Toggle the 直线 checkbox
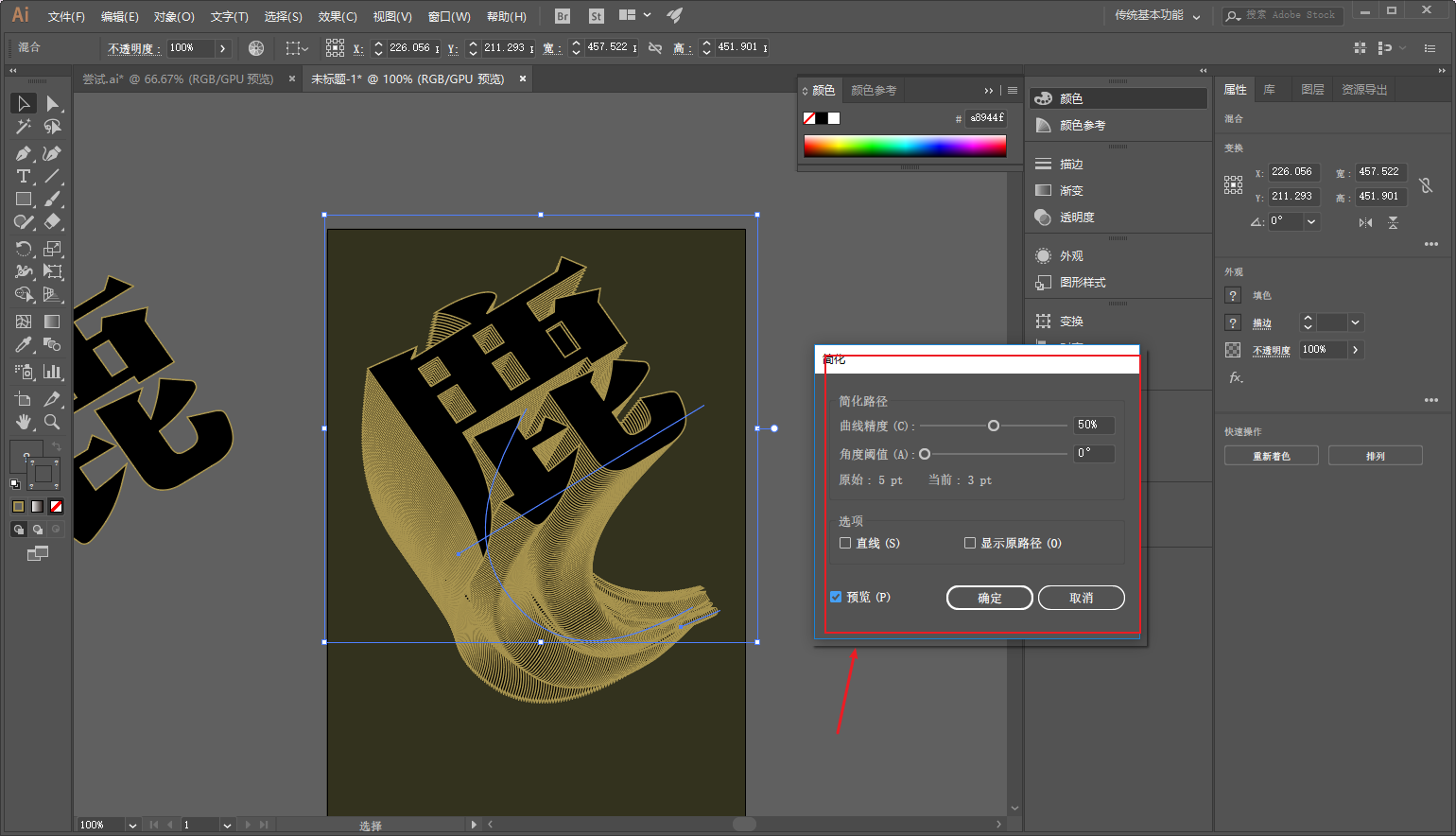The image size is (1456, 836). point(845,543)
